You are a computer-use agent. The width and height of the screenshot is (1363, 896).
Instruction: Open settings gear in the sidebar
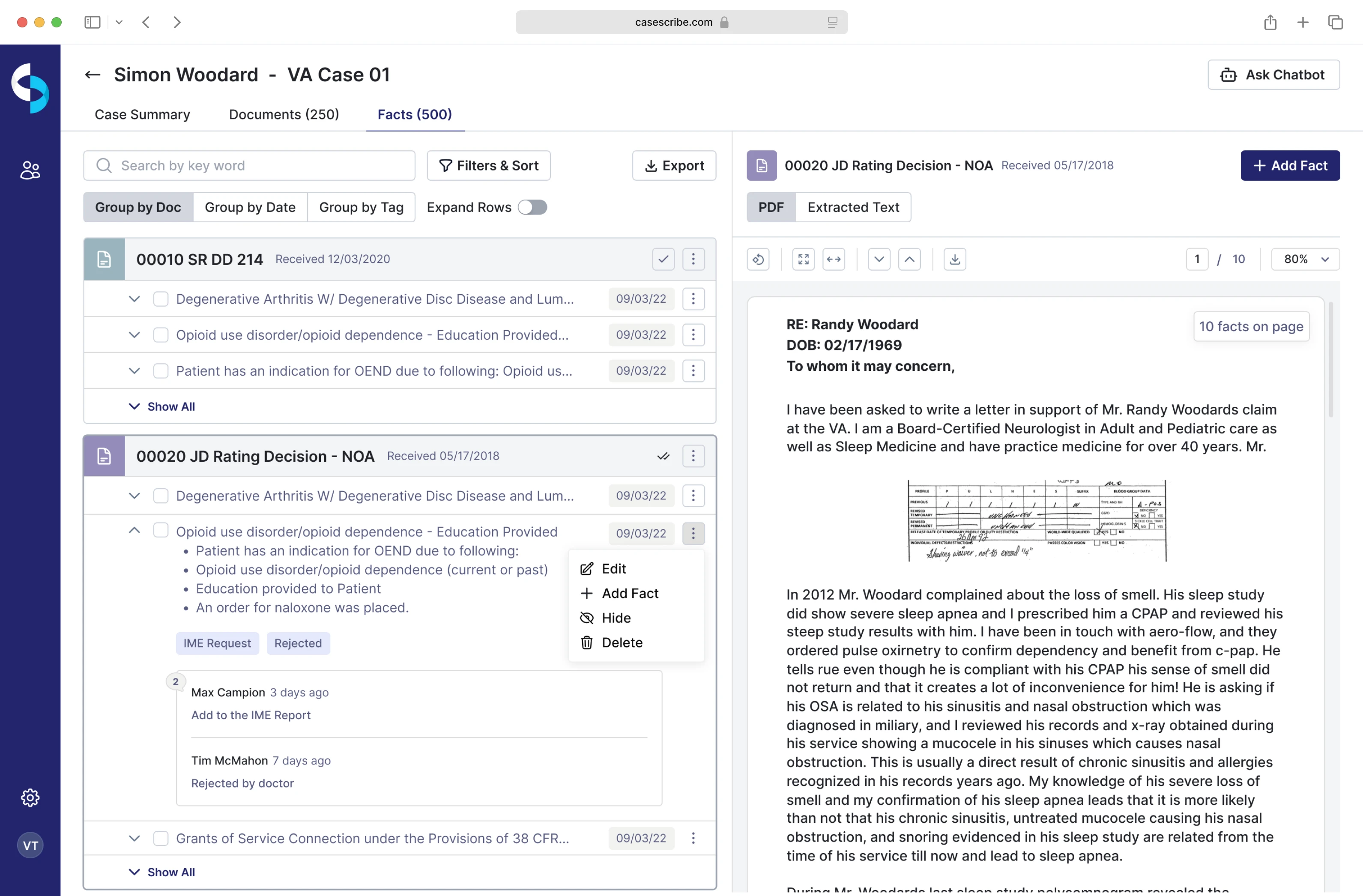point(30,797)
